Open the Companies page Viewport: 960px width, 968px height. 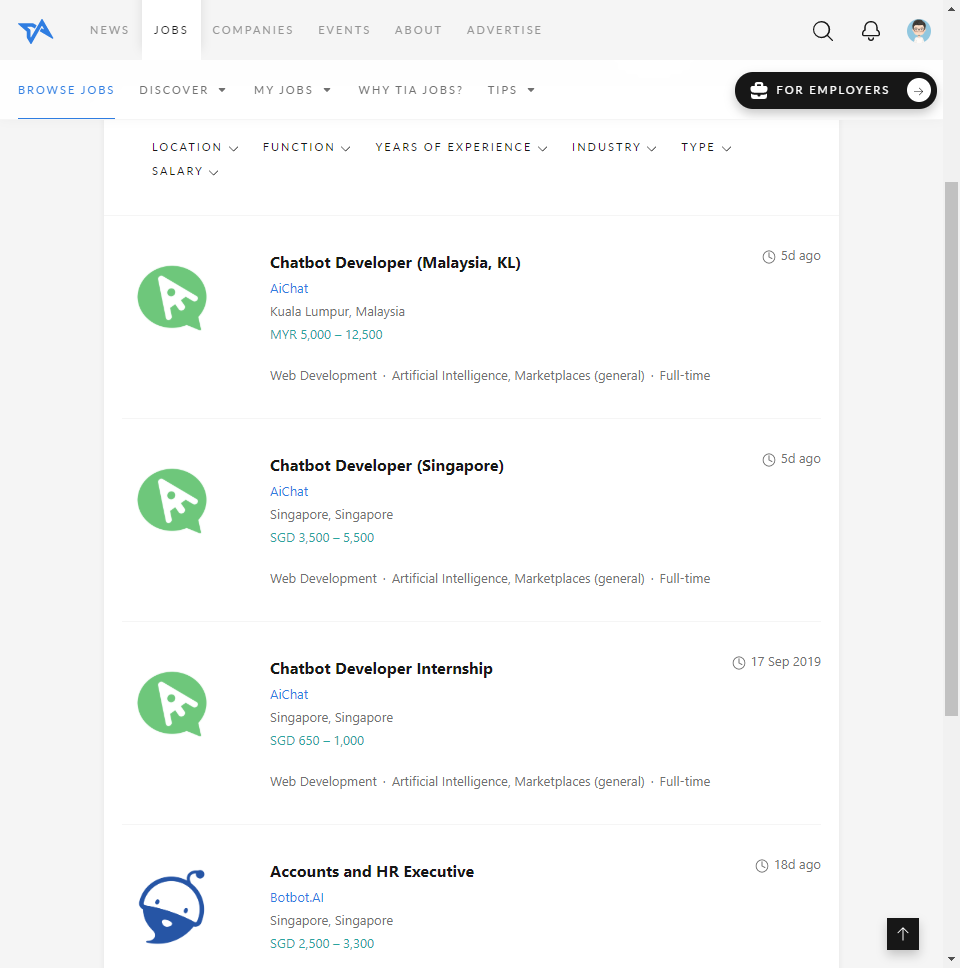[253, 30]
